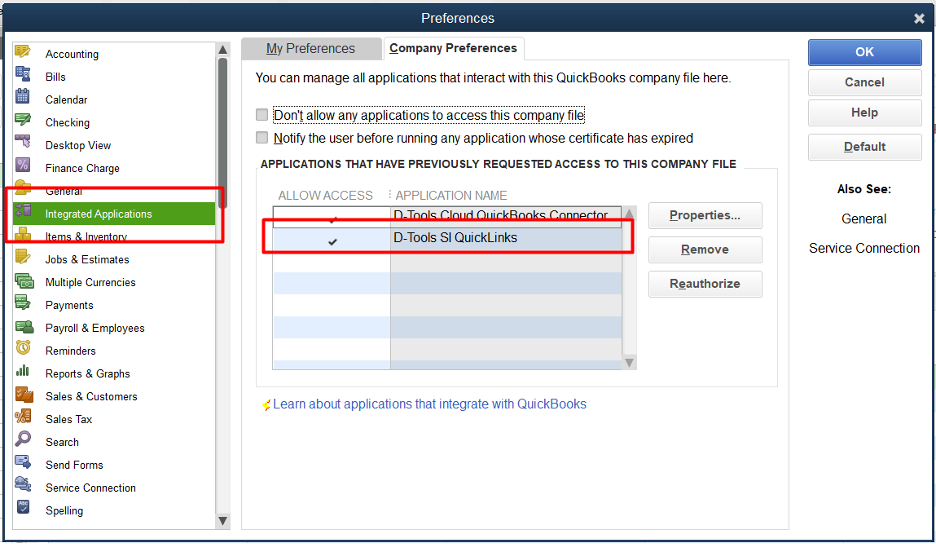This screenshot has height=544, width=936.
Task: Select Checking in category list
Action: 114,122
